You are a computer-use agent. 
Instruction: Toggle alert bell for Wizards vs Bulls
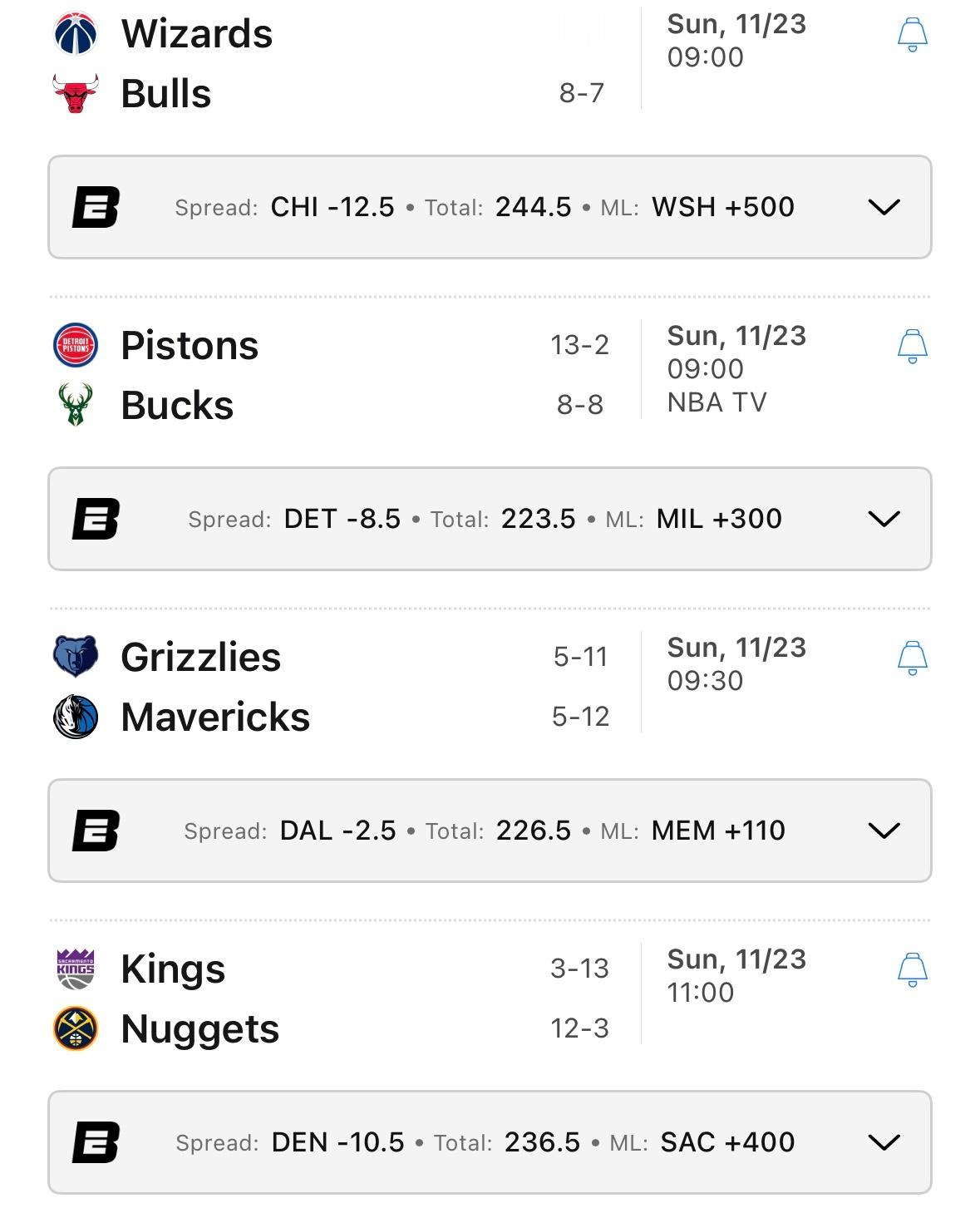pyautogui.click(x=912, y=35)
